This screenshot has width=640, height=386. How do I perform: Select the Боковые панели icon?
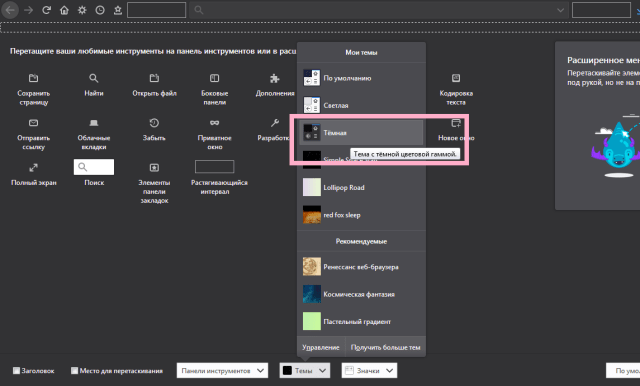[x=214, y=78]
